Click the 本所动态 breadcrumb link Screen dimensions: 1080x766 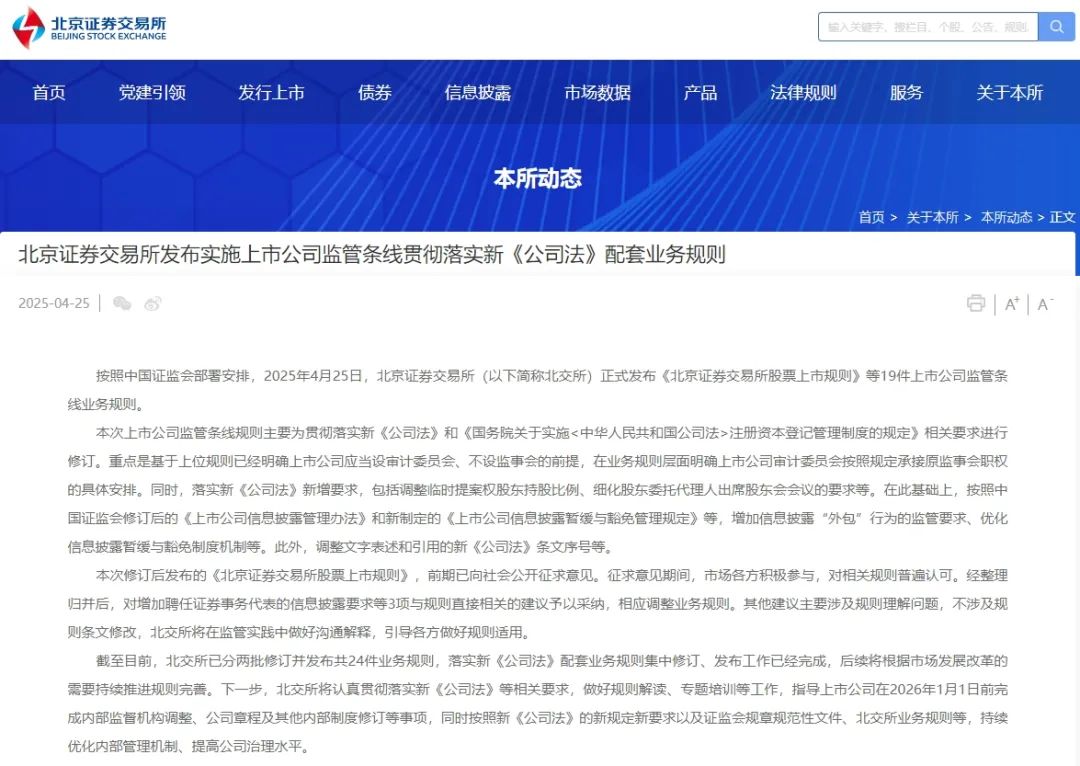pos(1010,216)
